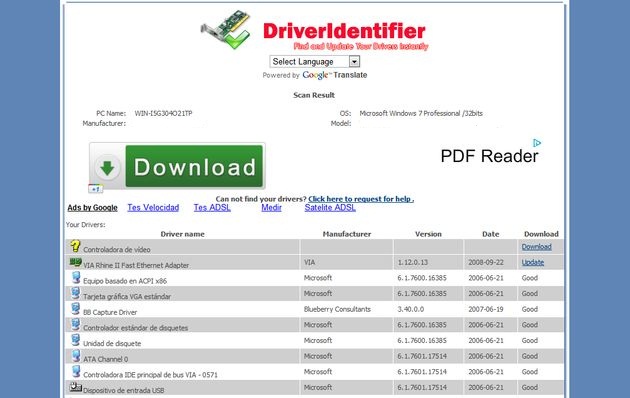Click the Update link for VIA Rhine II adapter
This screenshot has height=398, width=630.
533,262
